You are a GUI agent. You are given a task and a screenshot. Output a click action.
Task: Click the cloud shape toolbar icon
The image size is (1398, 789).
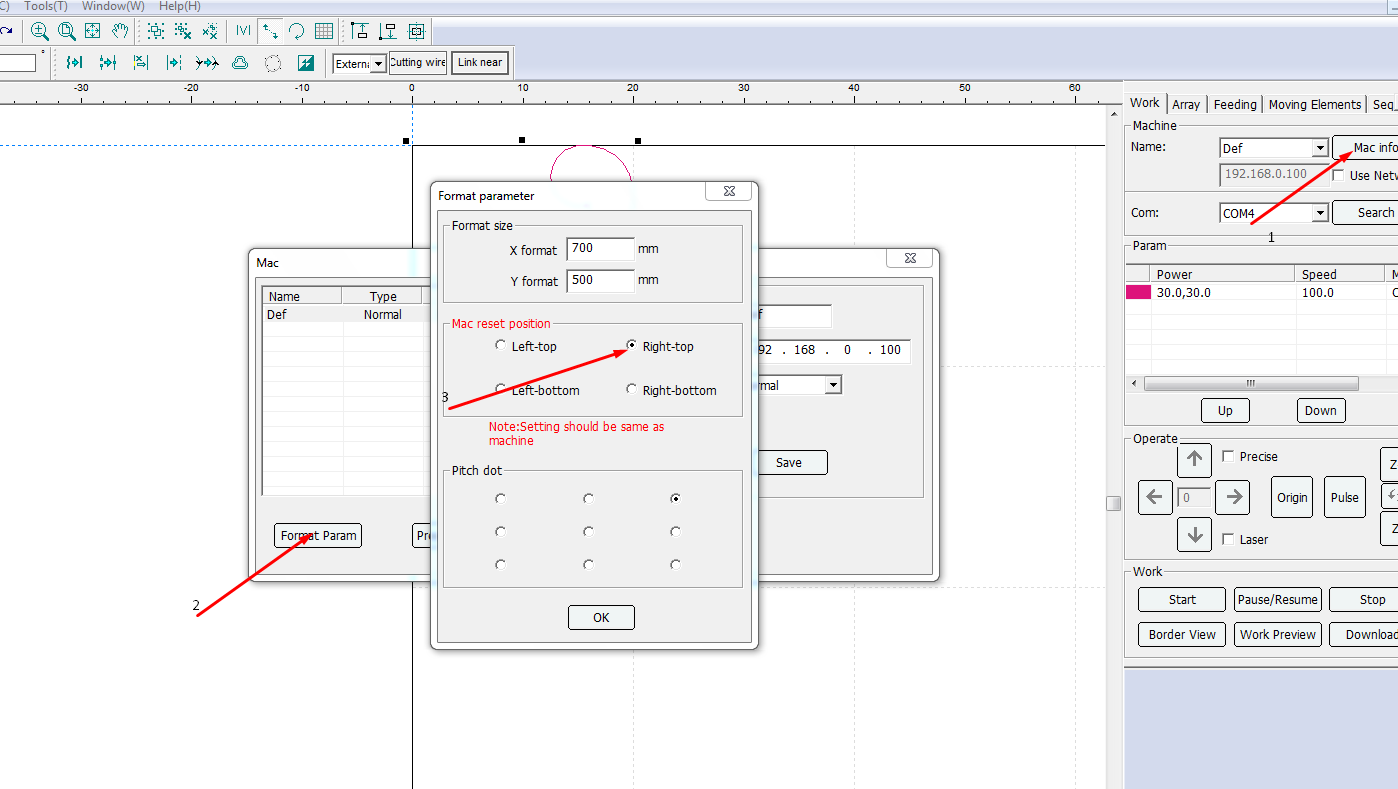tap(240, 63)
